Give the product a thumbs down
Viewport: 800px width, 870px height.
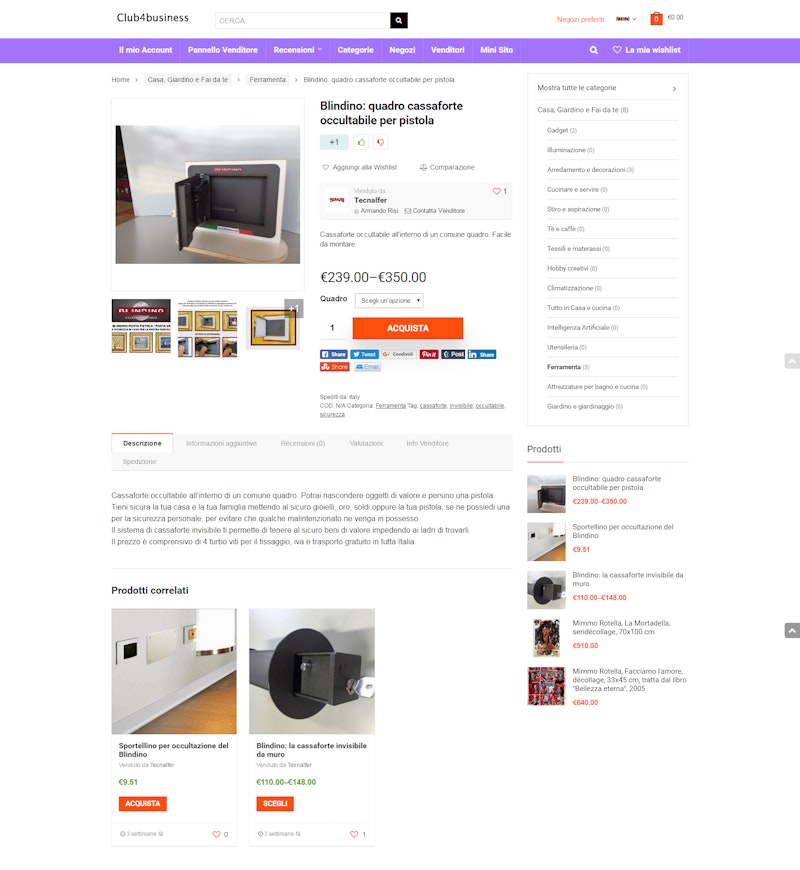[381, 142]
